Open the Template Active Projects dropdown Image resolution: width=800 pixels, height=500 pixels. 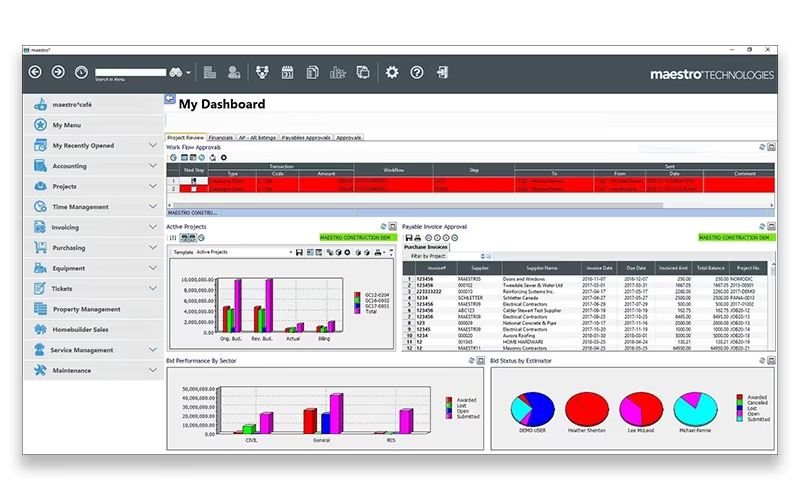click(291, 253)
